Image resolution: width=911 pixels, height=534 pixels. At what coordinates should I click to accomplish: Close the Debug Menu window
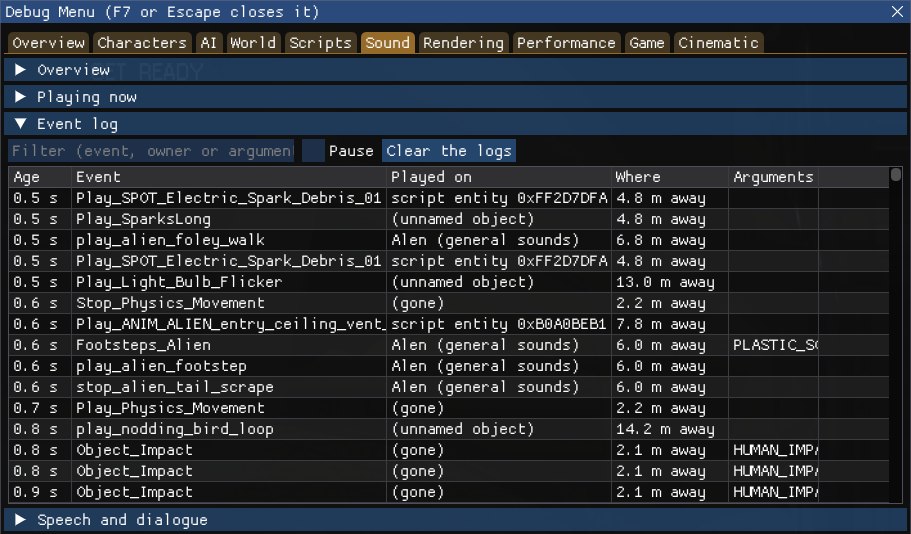[898, 12]
